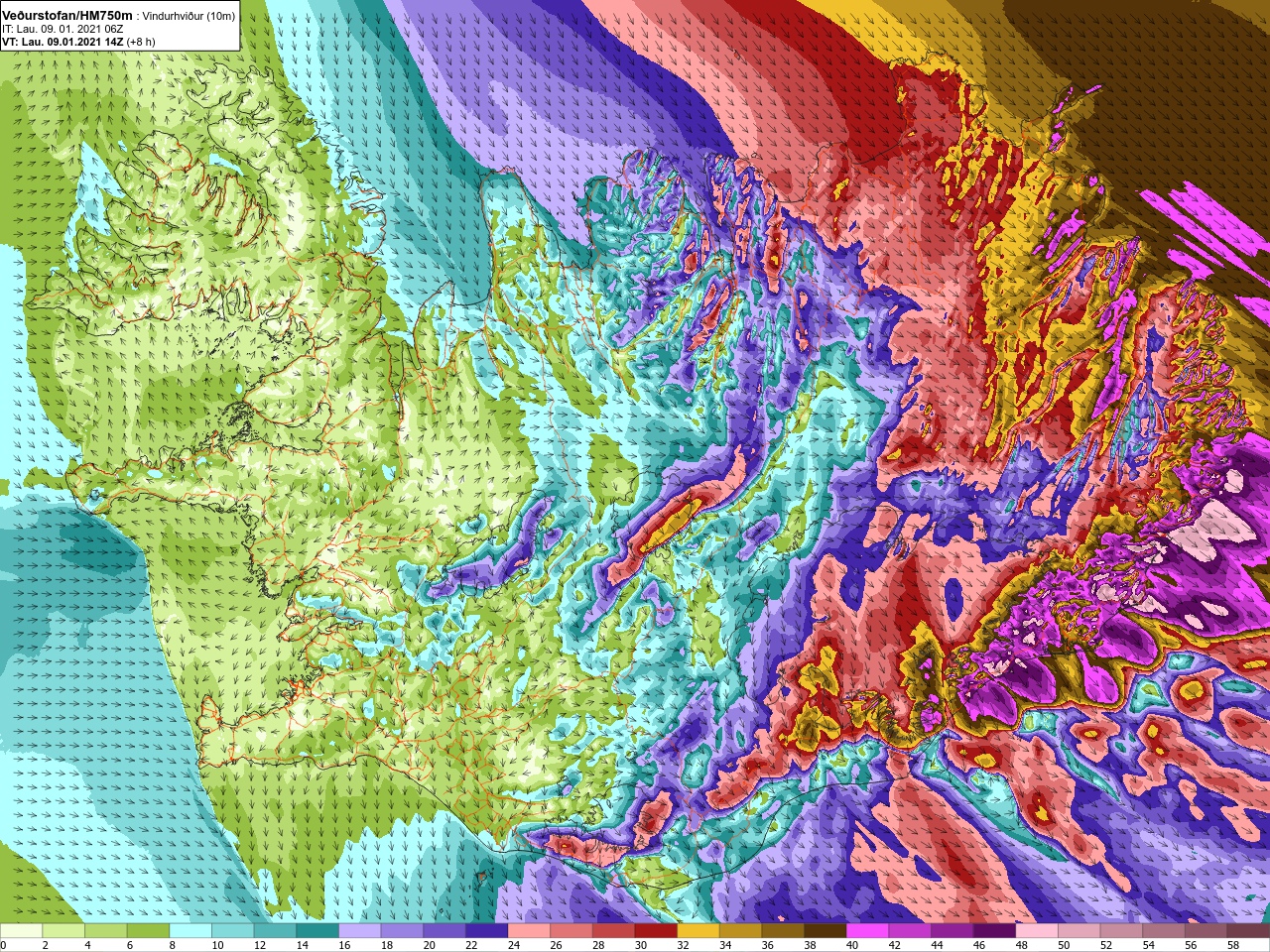Click the legend swatch between 24 and 26
Viewport: 1270px width, 952px height.
pyautogui.click(x=529, y=932)
